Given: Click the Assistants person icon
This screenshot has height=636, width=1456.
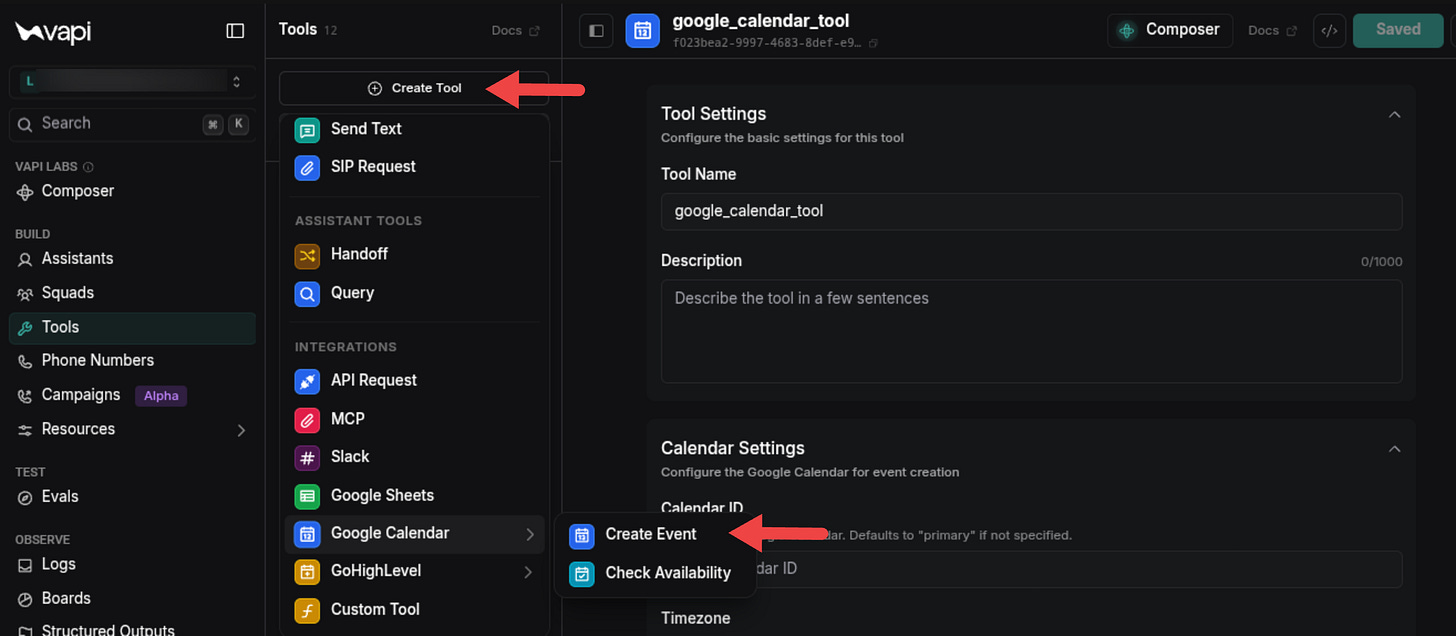Looking at the screenshot, I should click(25, 259).
